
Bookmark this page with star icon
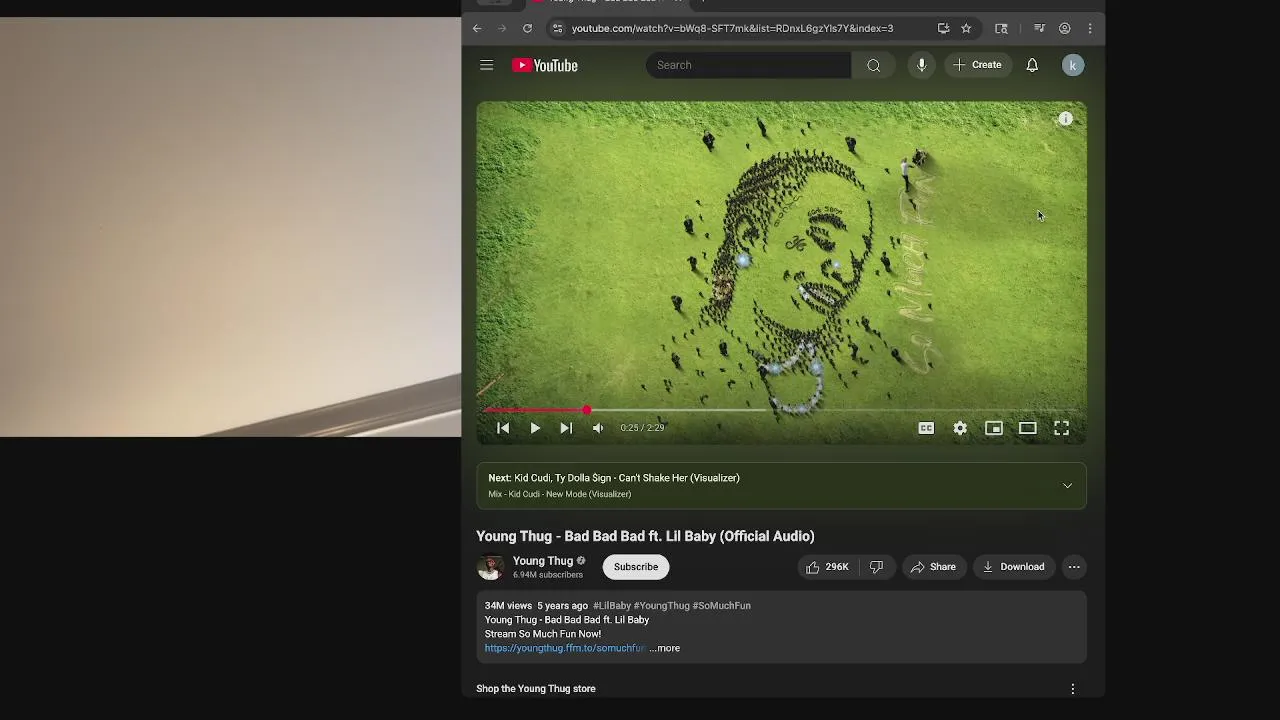click(966, 28)
